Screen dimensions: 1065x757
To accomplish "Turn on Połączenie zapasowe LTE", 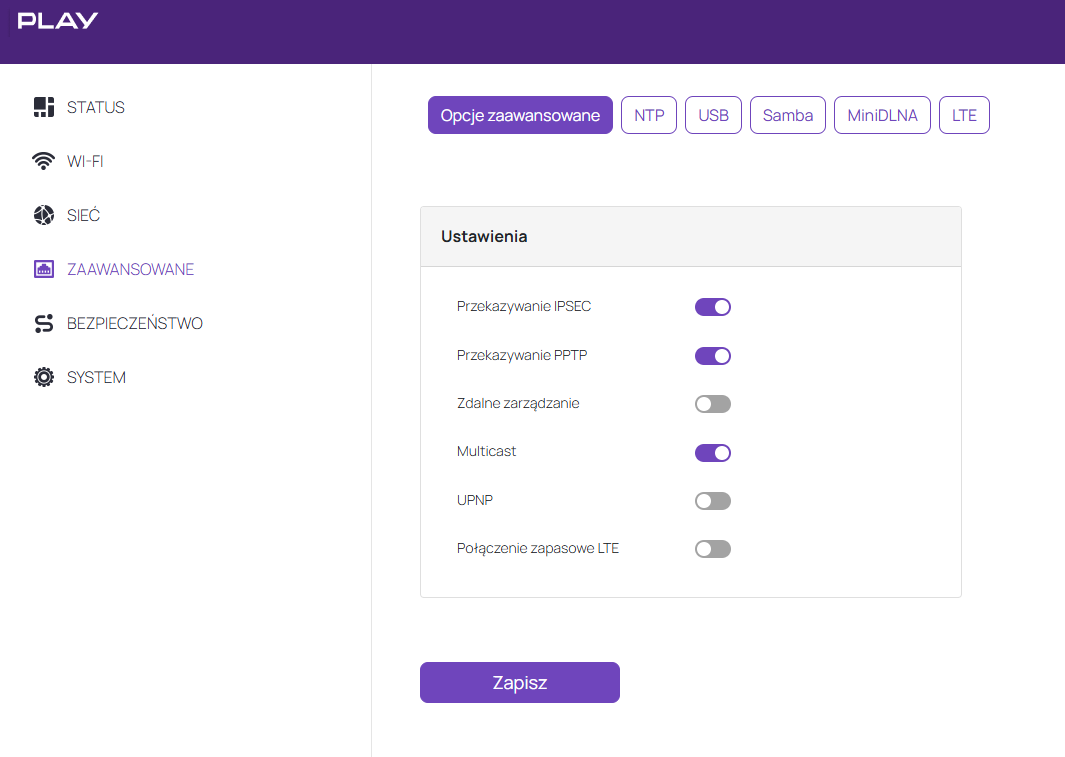I will click(x=713, y=549).
